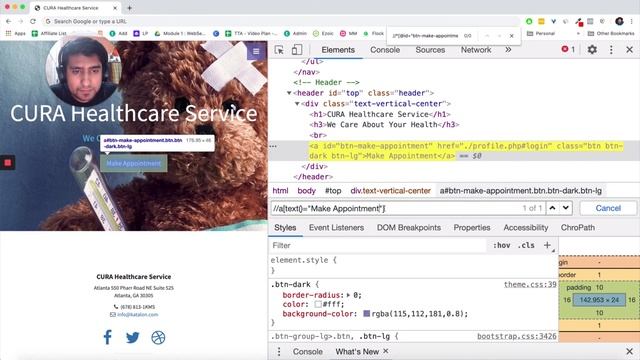This screenshot has width=640, height=360.
Task: Select html in the breadcrumb bar
Action: pos(280,191)
